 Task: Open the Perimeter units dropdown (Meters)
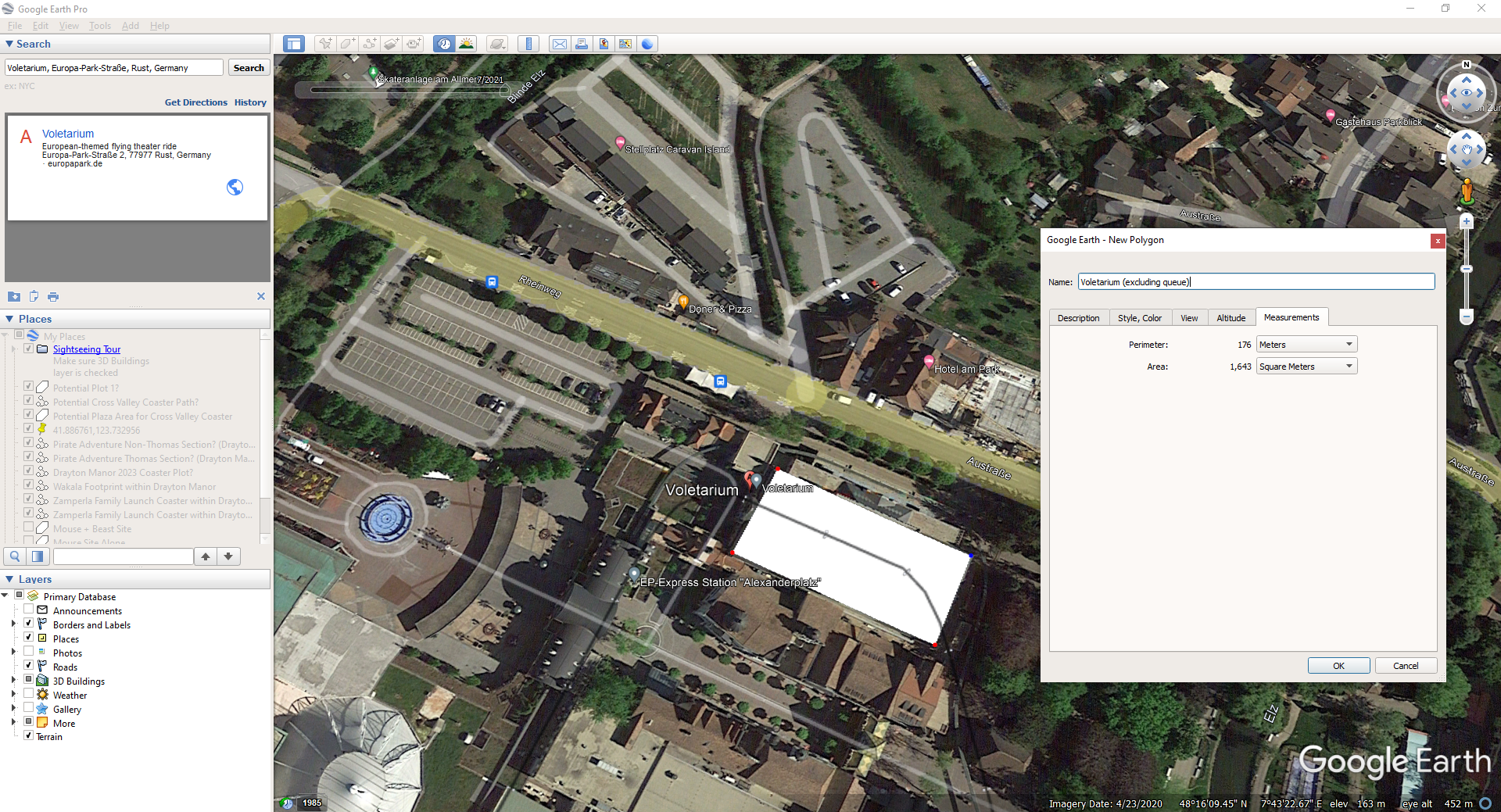tap(1306, 345)
